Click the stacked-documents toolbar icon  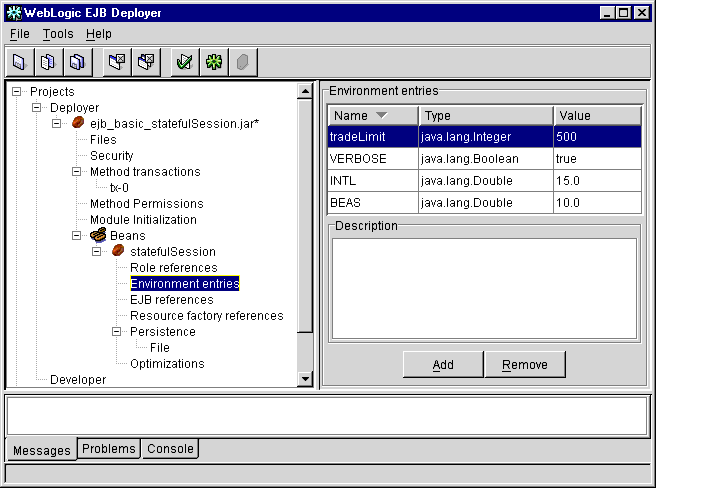point(76,62)
